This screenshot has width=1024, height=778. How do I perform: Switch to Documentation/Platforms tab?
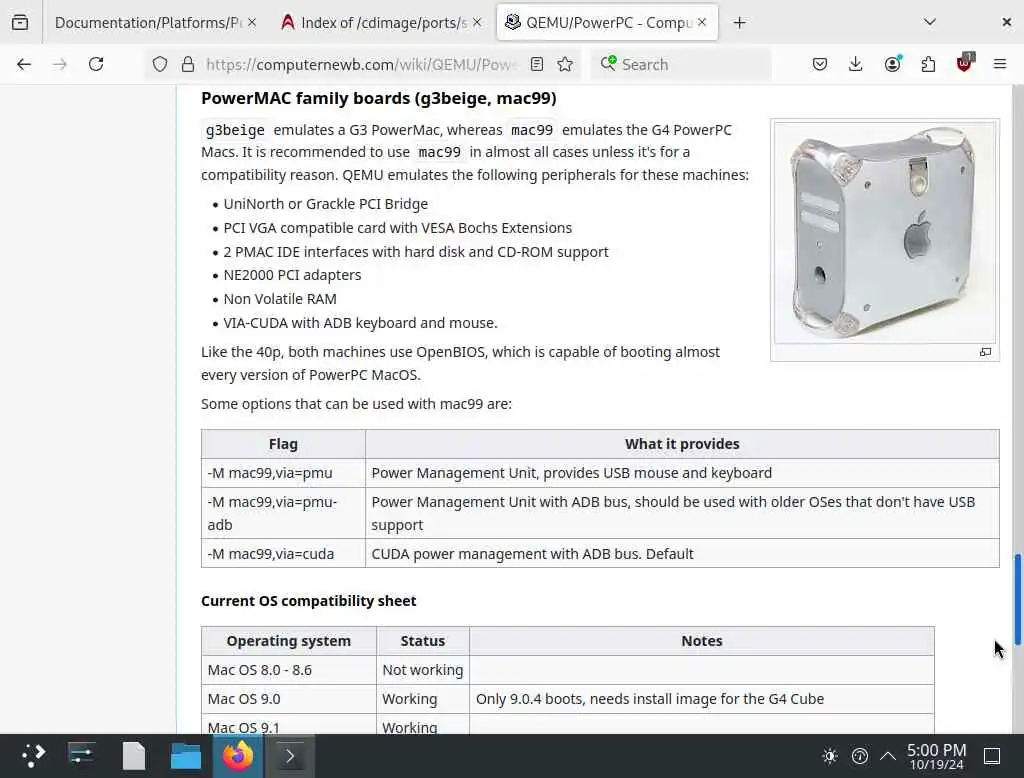pyautogui.click(x=148, y=22)
